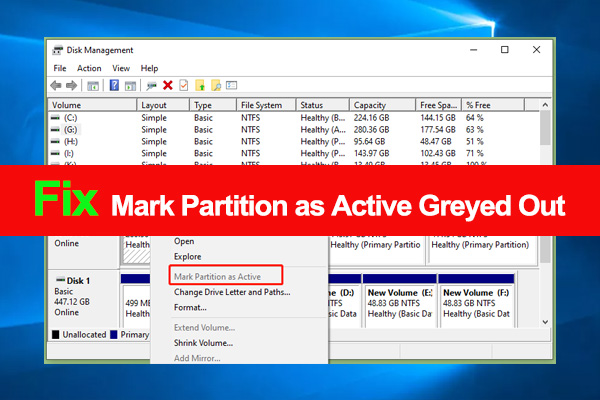Select New Volume (F:) partition block
This screenshot has height=400, width=600.
click(x=476, y=301)
